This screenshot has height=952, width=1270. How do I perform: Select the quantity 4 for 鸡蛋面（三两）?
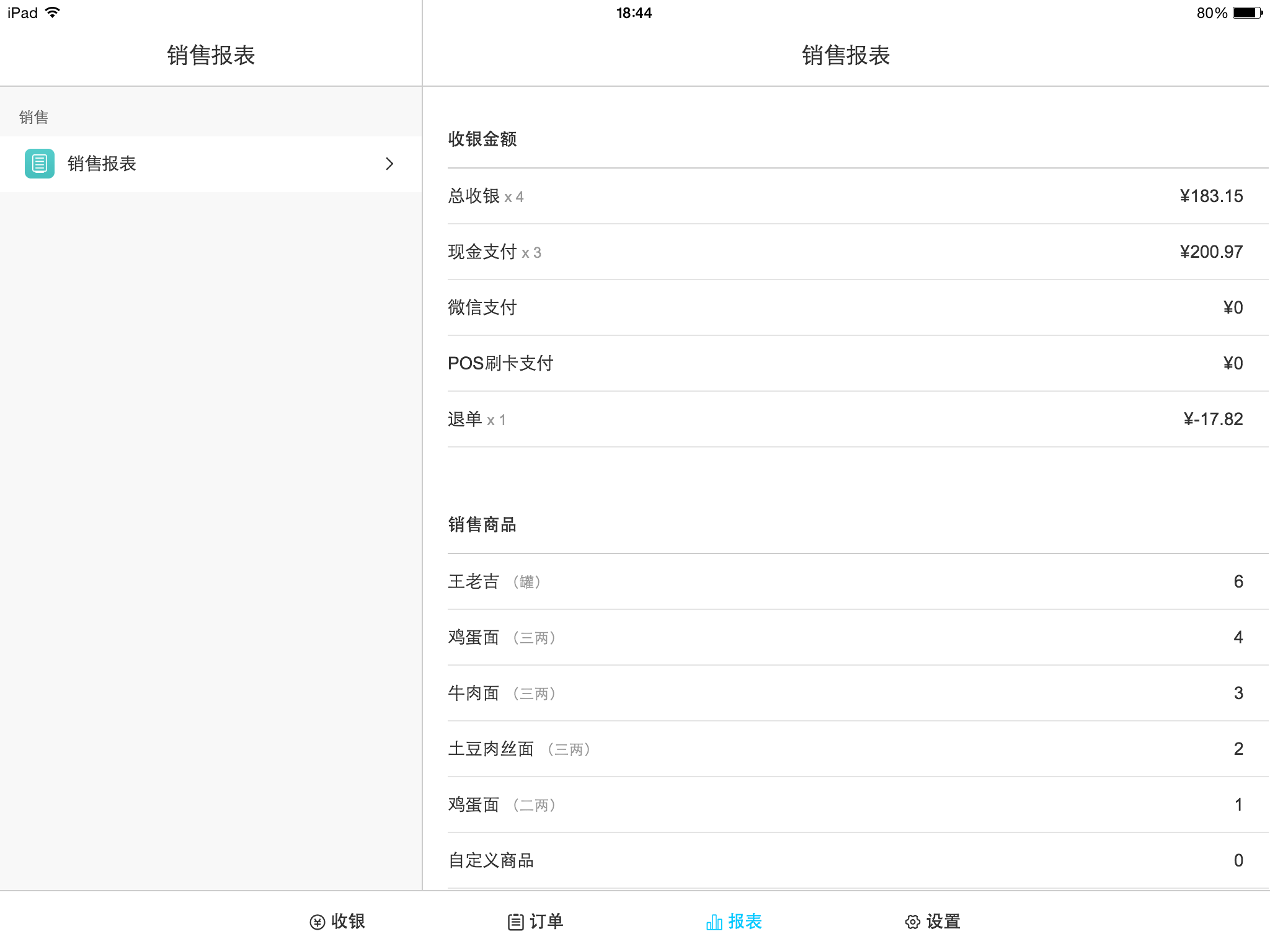click(x=1238, y=637)
